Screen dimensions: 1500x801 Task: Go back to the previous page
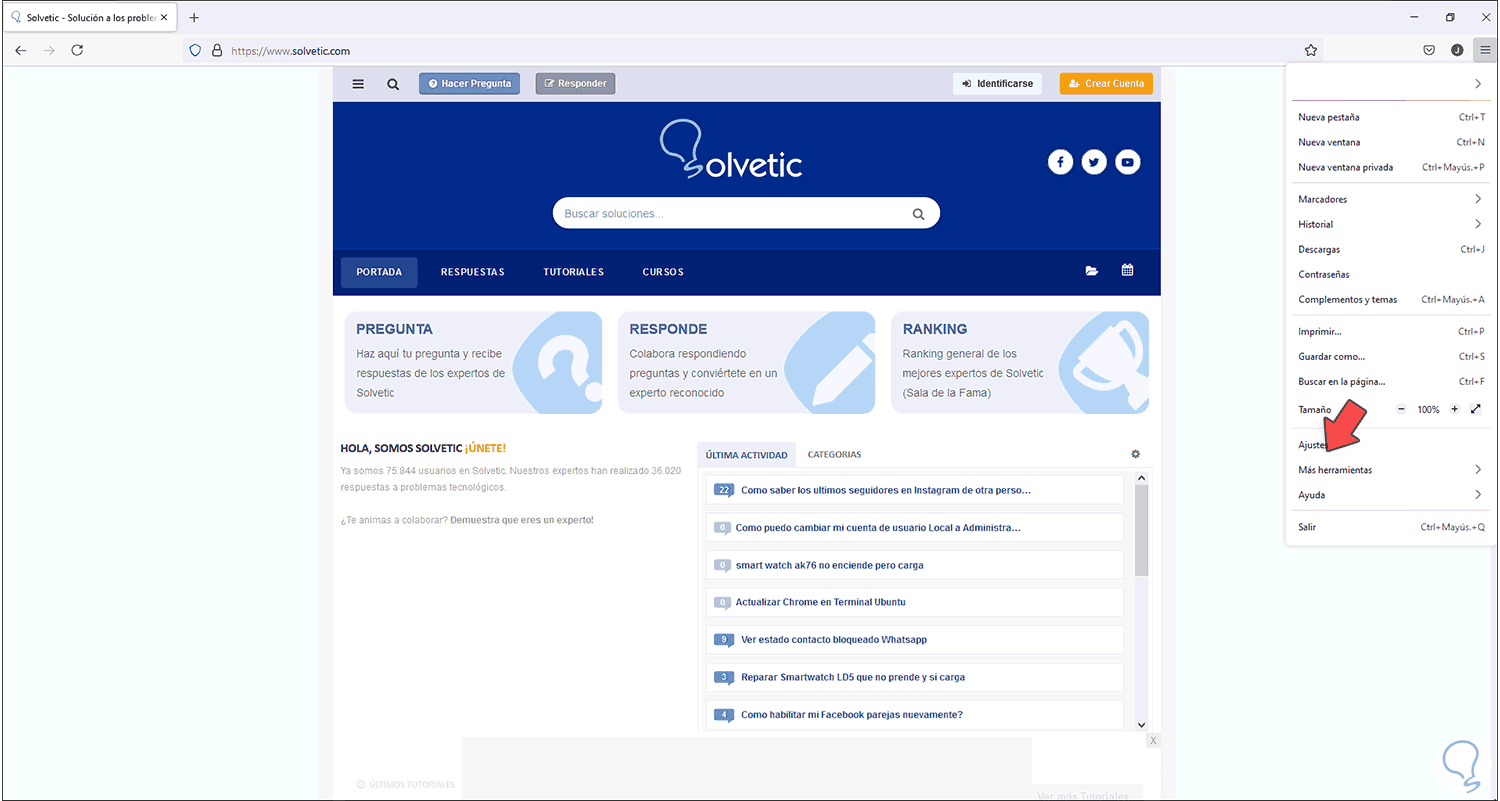point(21,50)
